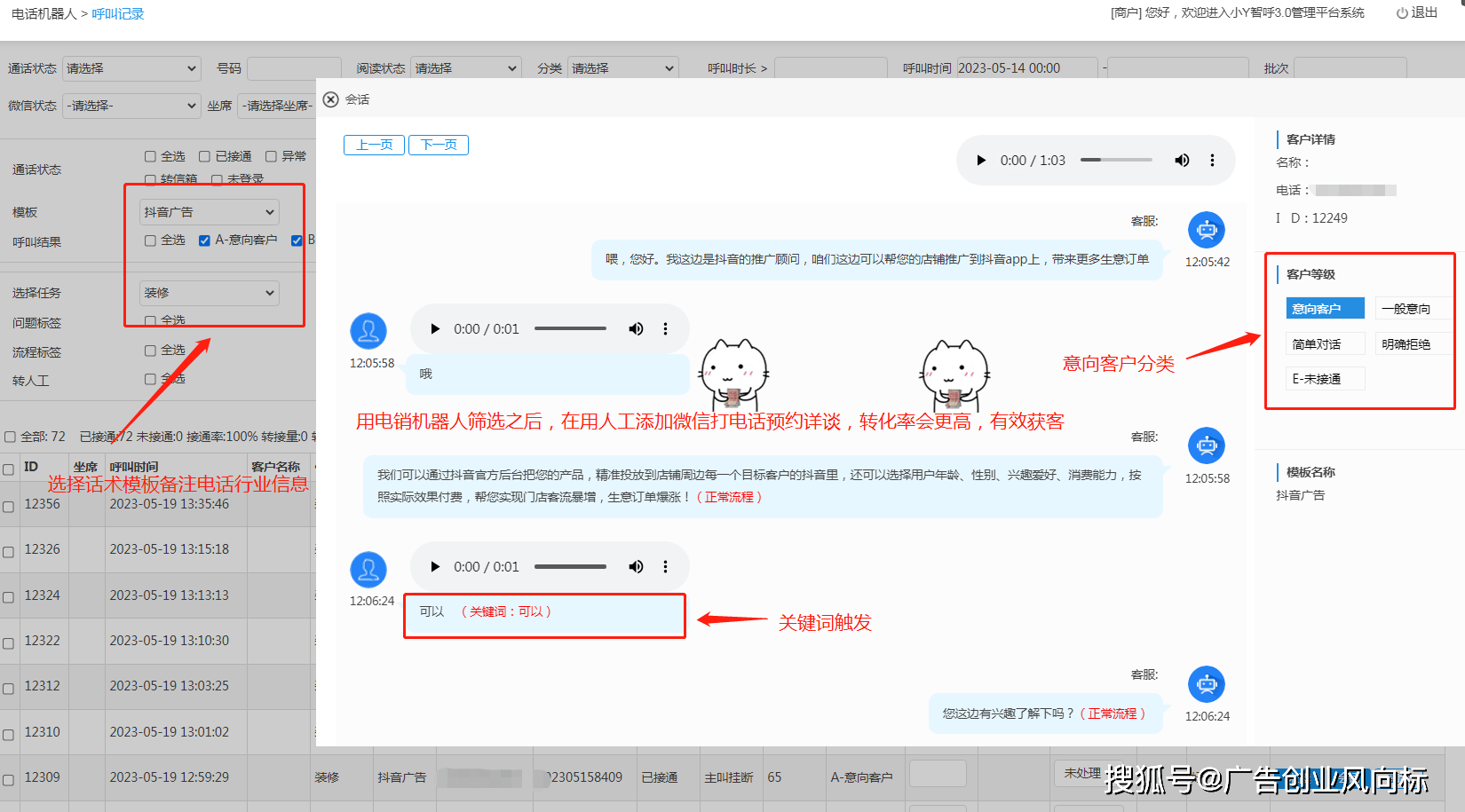Click the 退出 logout power icon
Viewport: 1465px width, 812px height.
(1402, 13)
